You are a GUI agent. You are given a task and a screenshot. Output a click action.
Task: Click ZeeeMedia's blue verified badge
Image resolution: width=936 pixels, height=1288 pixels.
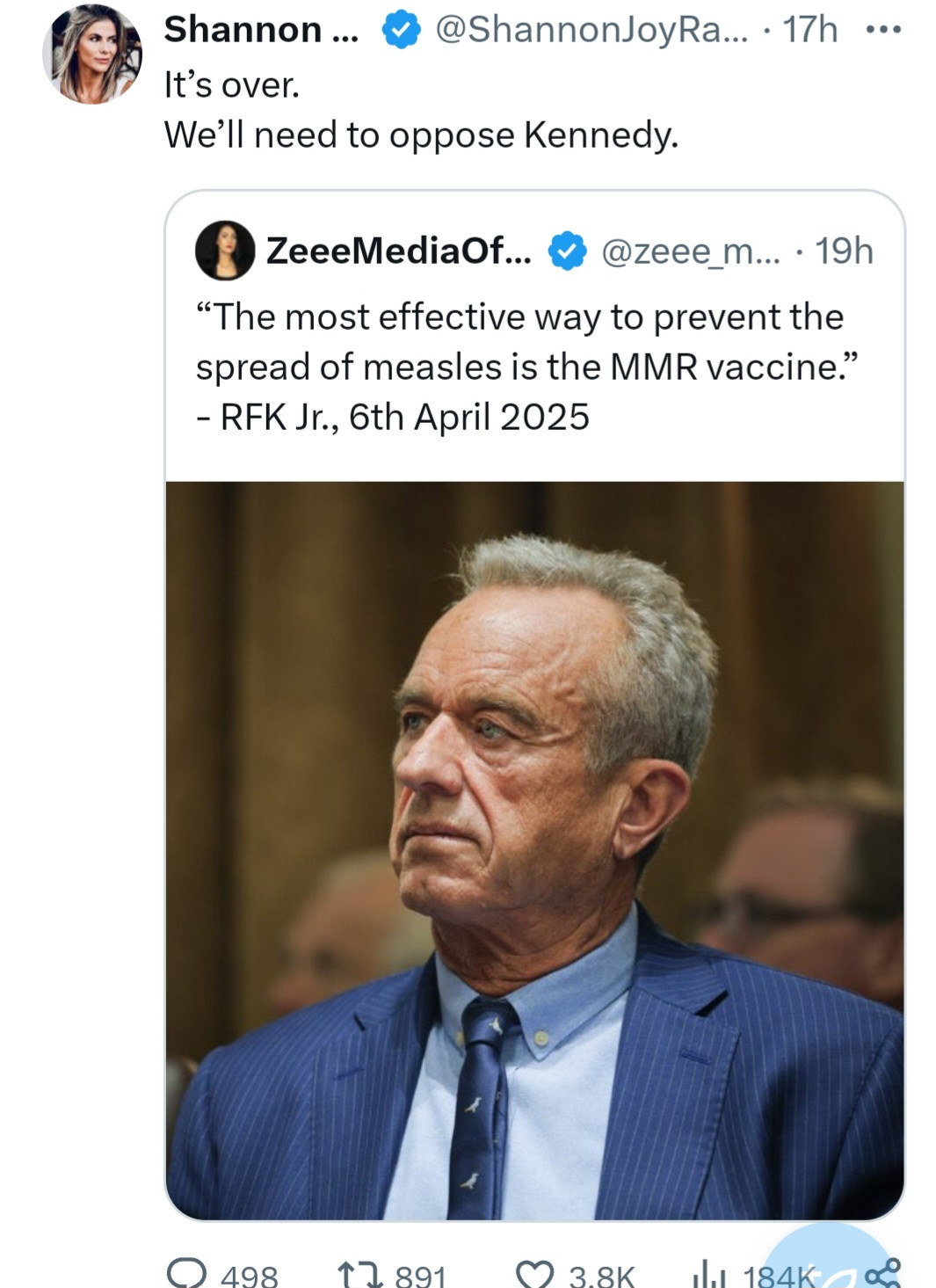567,251
